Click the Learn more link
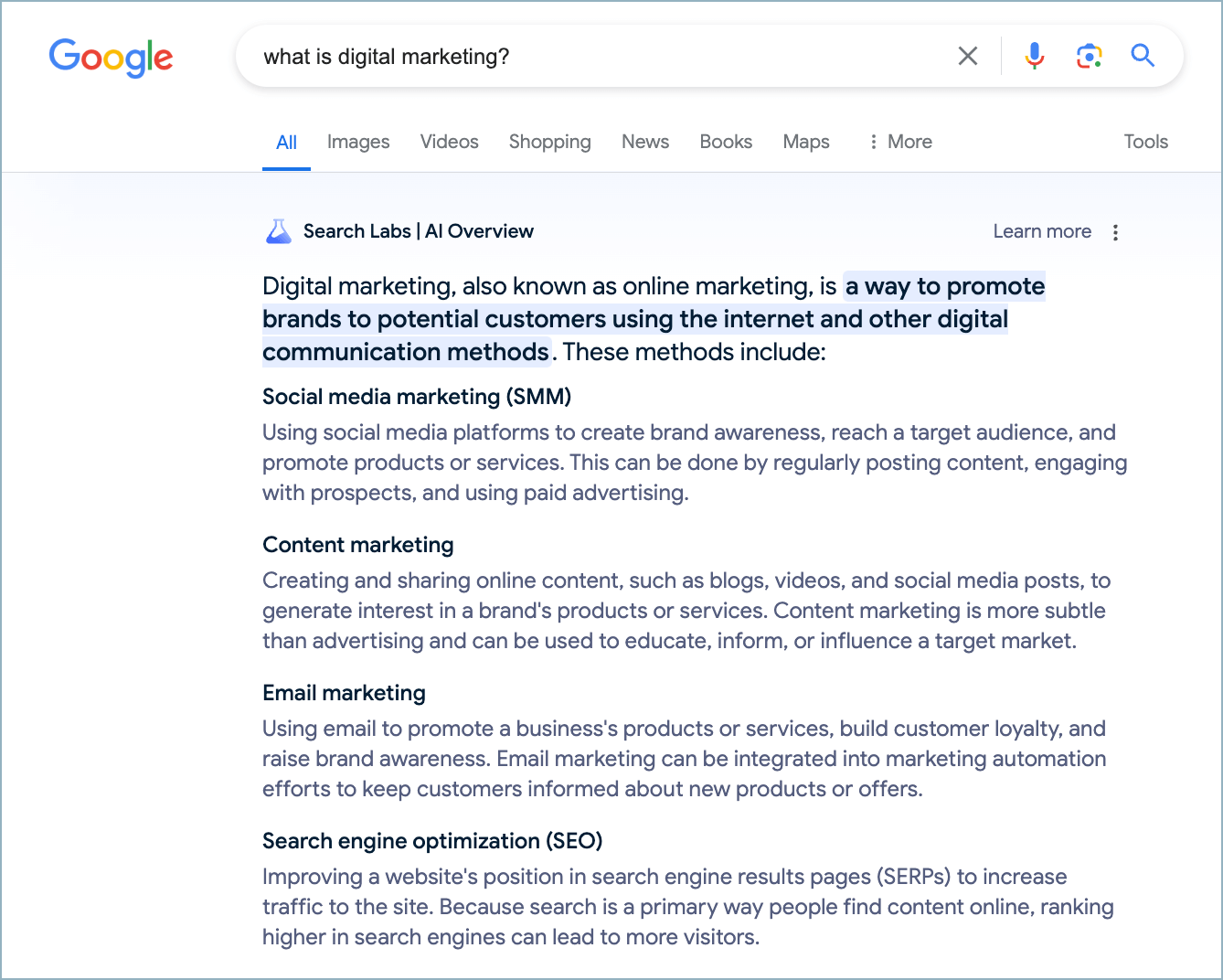The width and height of the screenshot is (1223, 980). 1042,231
